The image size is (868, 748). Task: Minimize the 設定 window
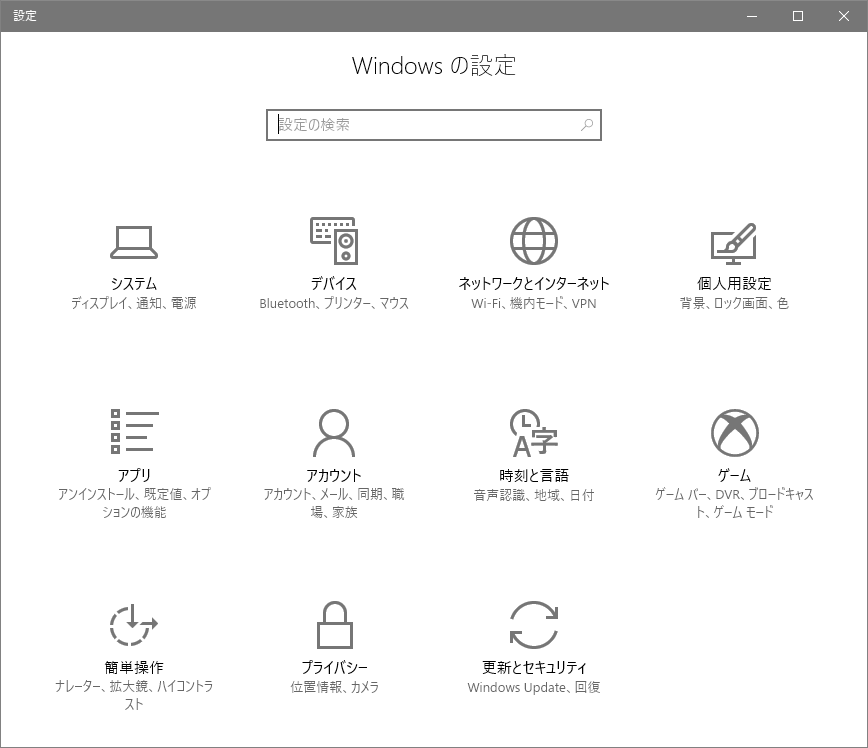coord(752,16)
